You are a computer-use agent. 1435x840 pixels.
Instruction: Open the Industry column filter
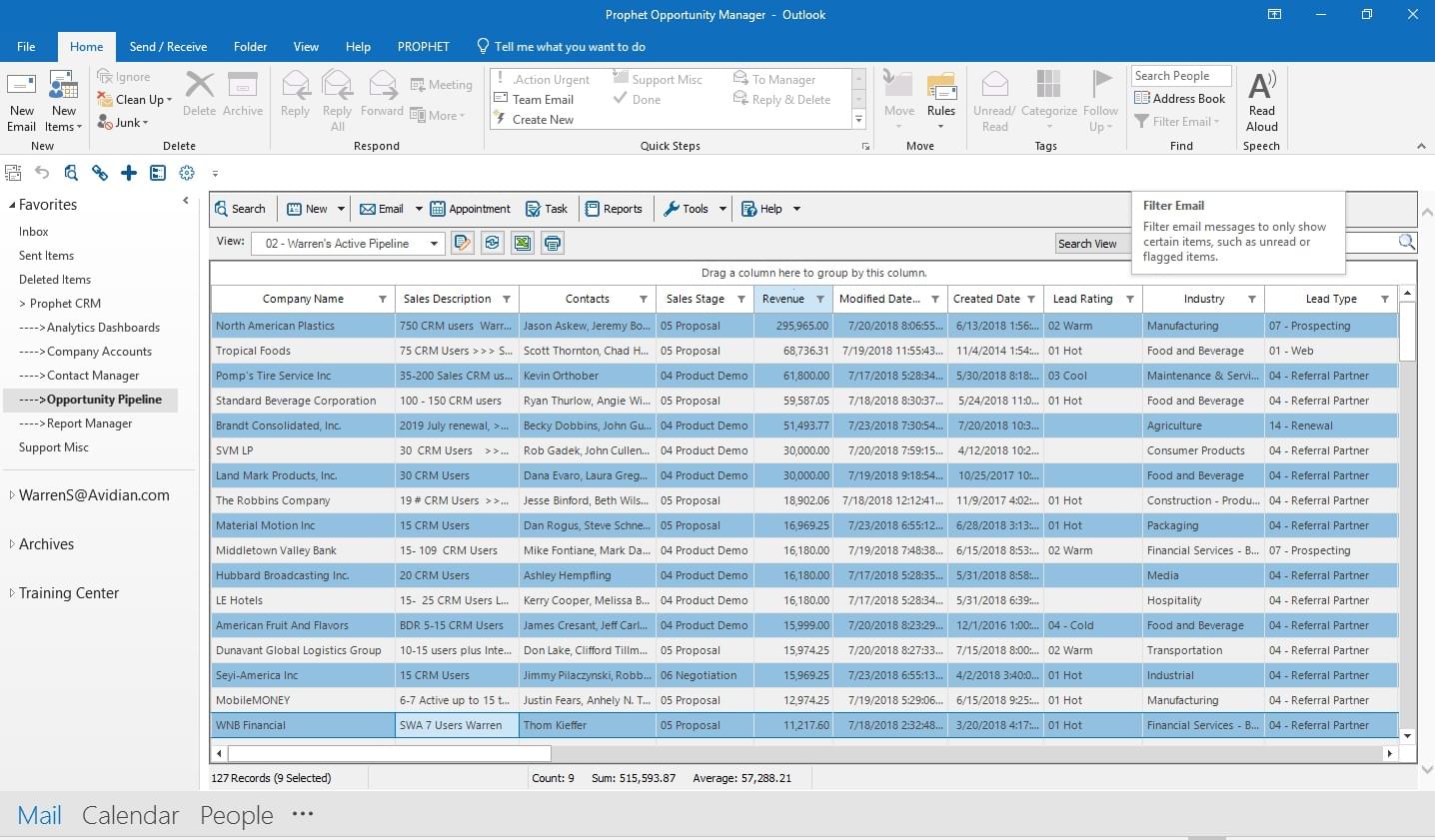coord(1252,299)
